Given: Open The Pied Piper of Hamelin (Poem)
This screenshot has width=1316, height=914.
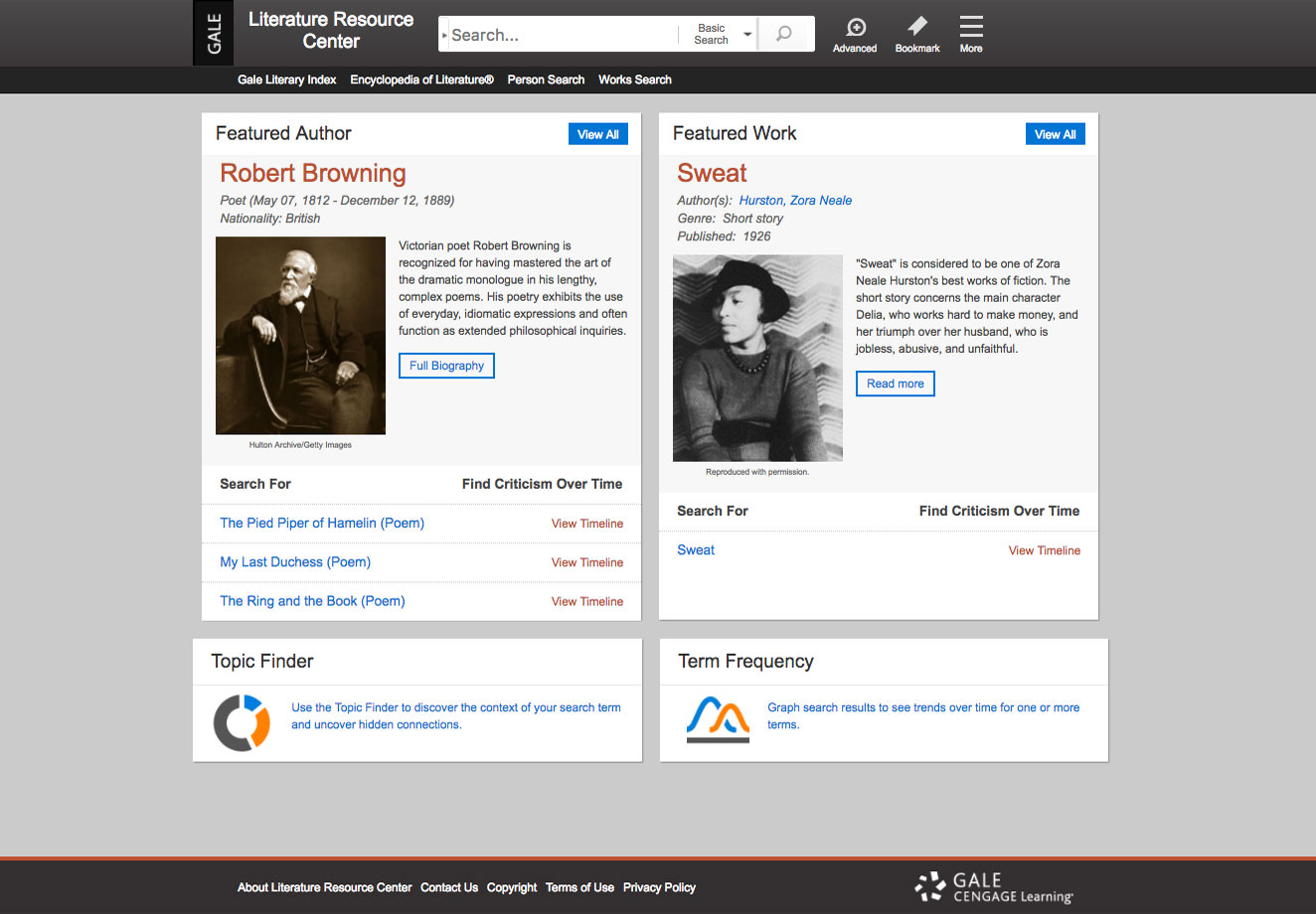Looking at the screenshot, I should [322, 523].
